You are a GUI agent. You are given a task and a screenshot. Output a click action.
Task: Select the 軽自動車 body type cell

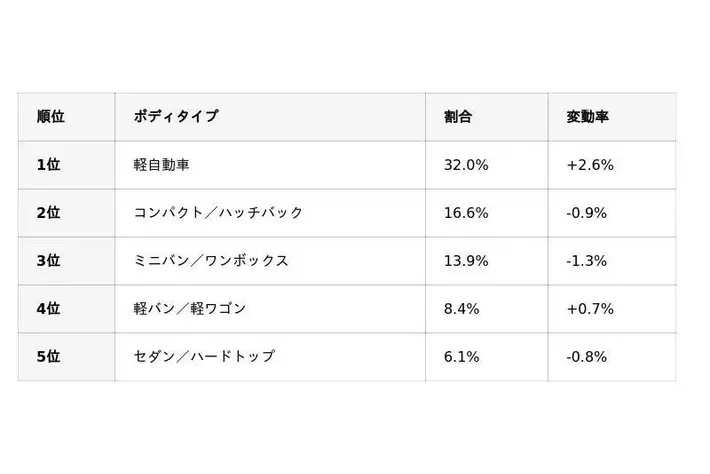point(162,165)
